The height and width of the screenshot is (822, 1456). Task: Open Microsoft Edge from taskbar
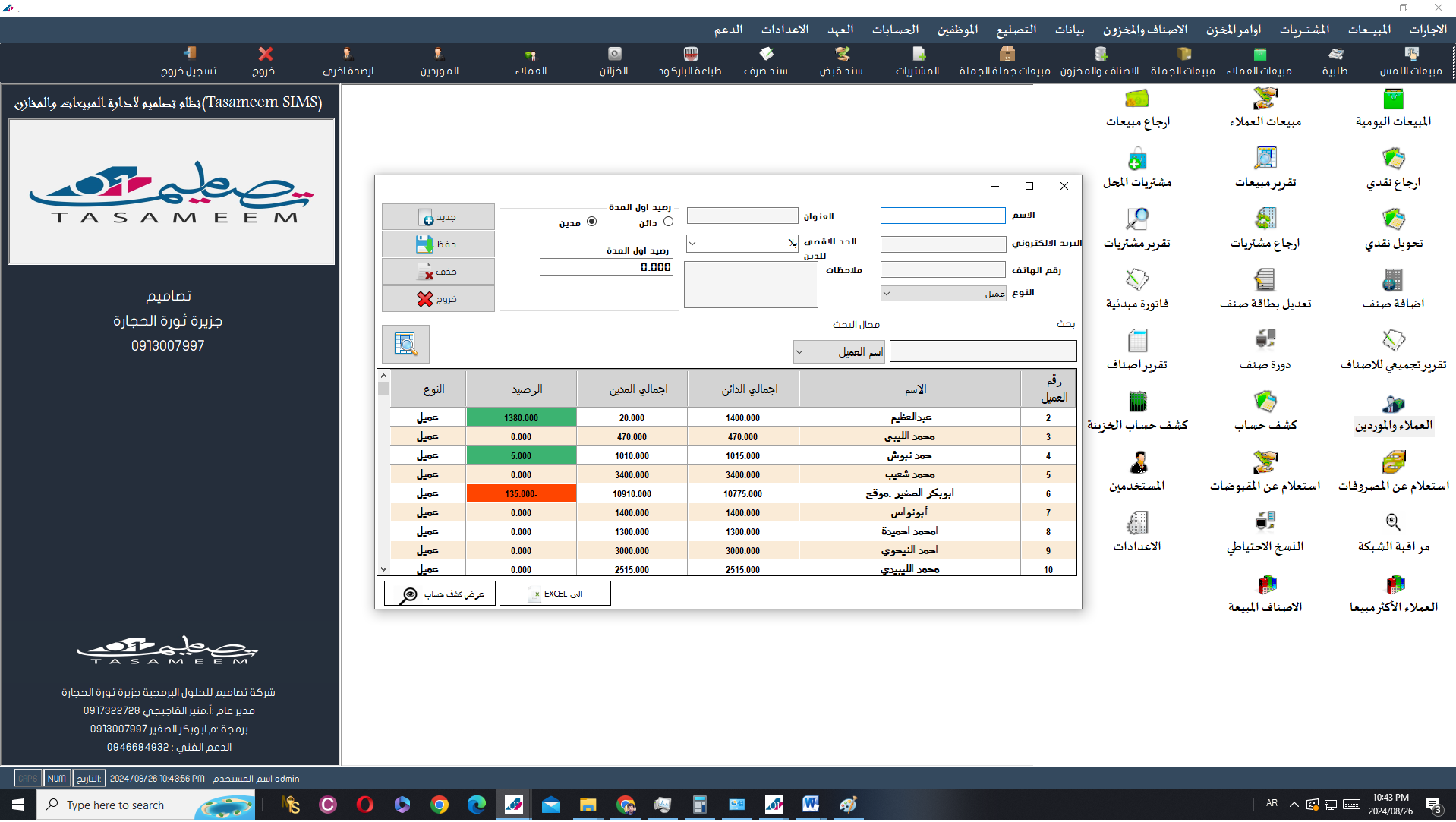(477, 805)
